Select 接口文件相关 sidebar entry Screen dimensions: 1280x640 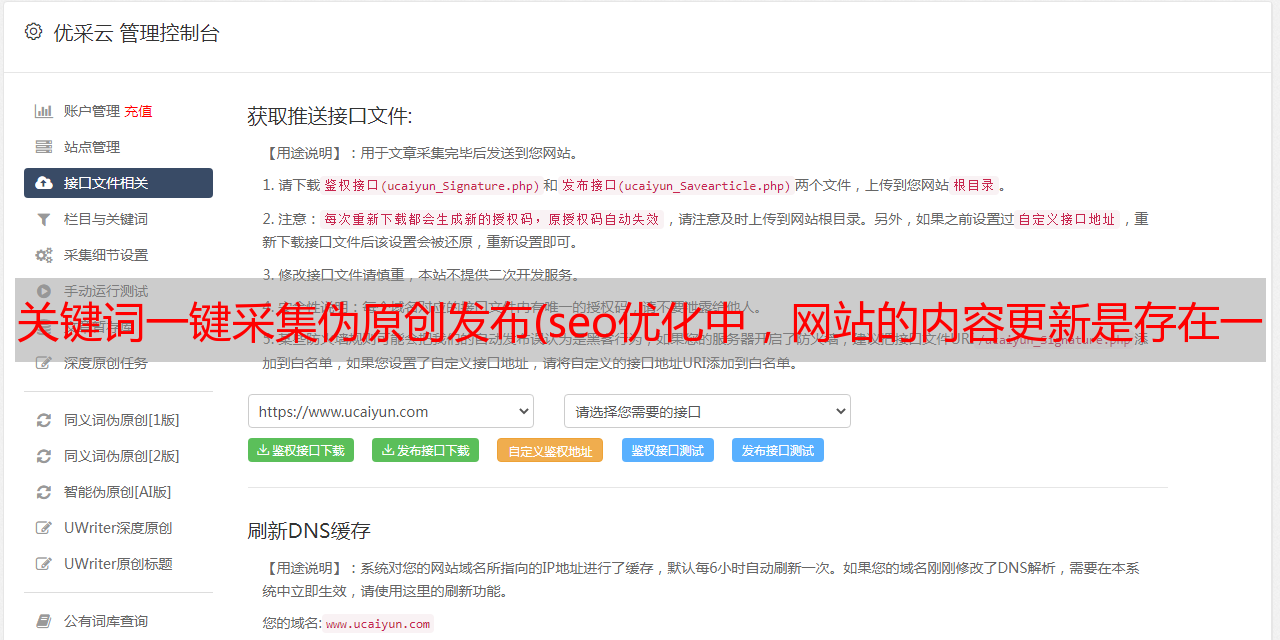click(118, 183)
